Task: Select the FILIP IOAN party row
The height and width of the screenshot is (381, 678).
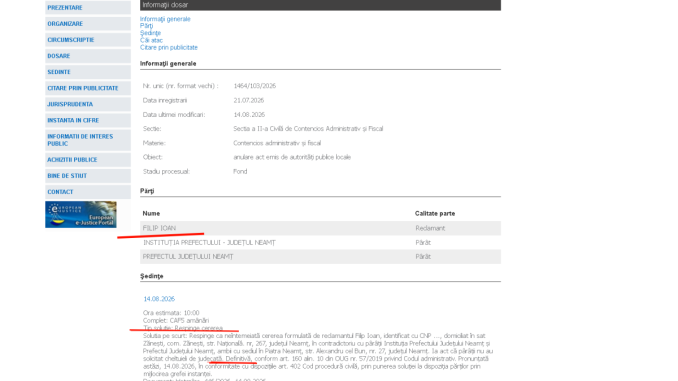Action: coord(320,228)
